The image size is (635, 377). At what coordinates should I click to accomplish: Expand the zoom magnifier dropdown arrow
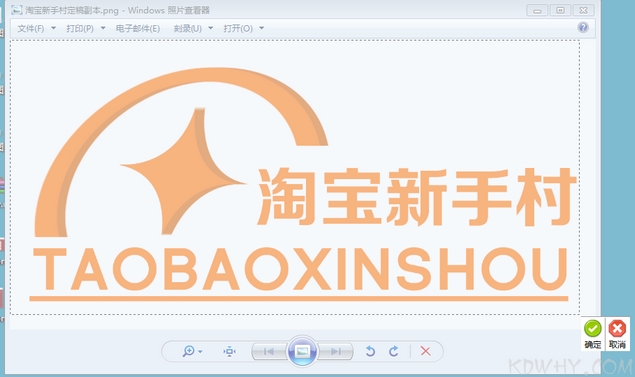click(200, 351)
